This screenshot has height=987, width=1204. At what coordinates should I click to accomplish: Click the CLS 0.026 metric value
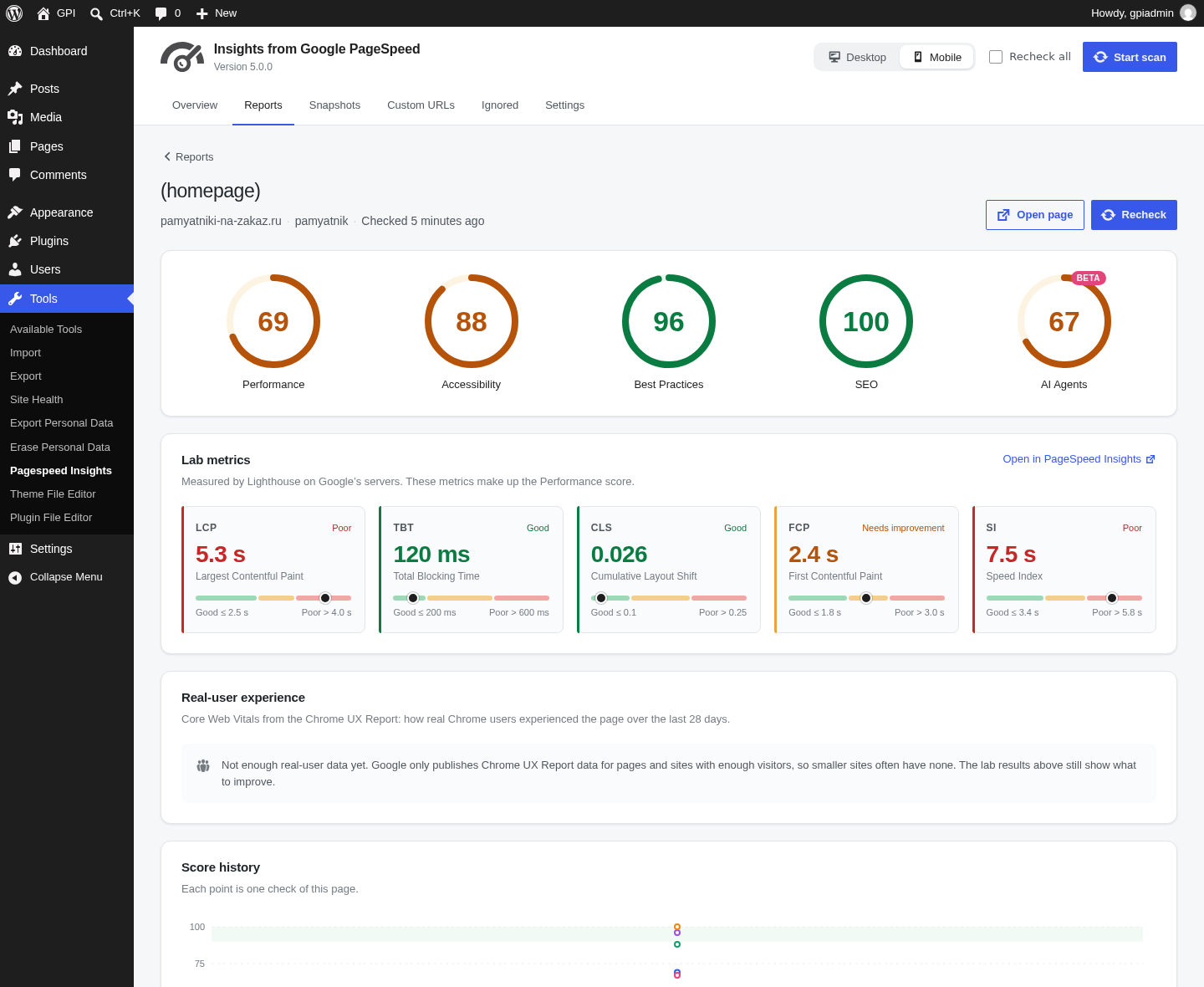[620, 555]
